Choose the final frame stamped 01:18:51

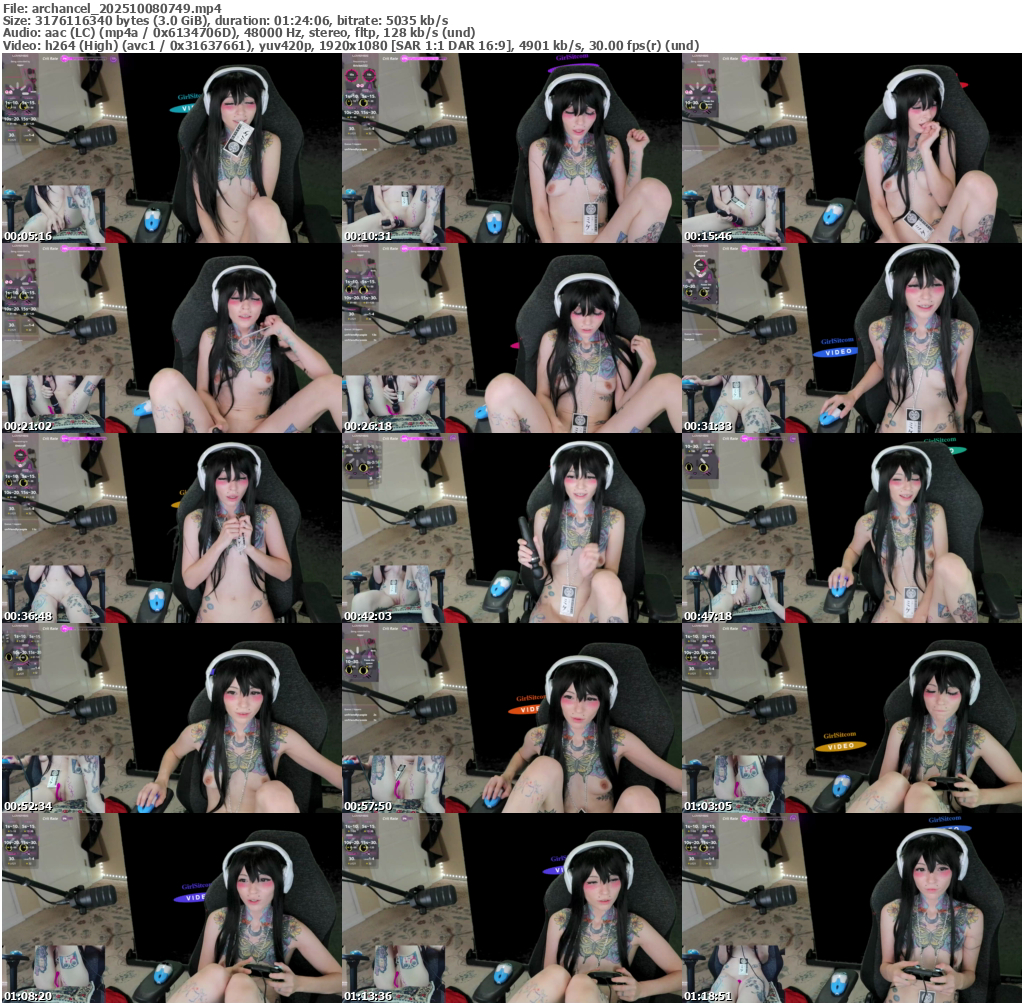852,908
